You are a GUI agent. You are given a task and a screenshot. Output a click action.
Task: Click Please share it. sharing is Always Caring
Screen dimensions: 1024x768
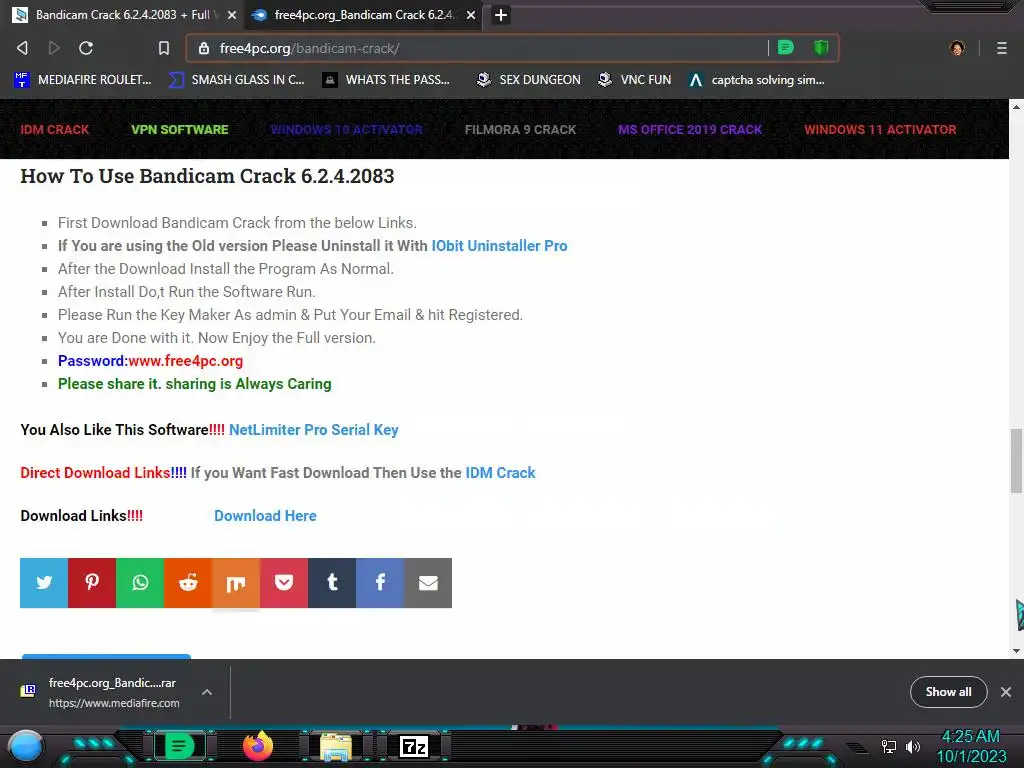(195, 384)
